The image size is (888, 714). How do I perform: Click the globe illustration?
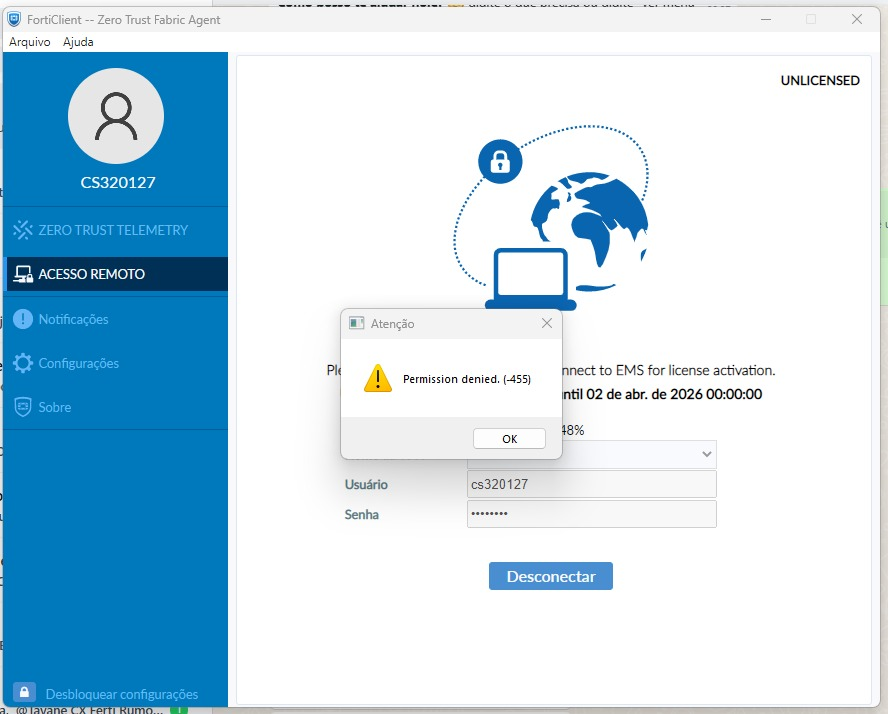coord(590,232)
